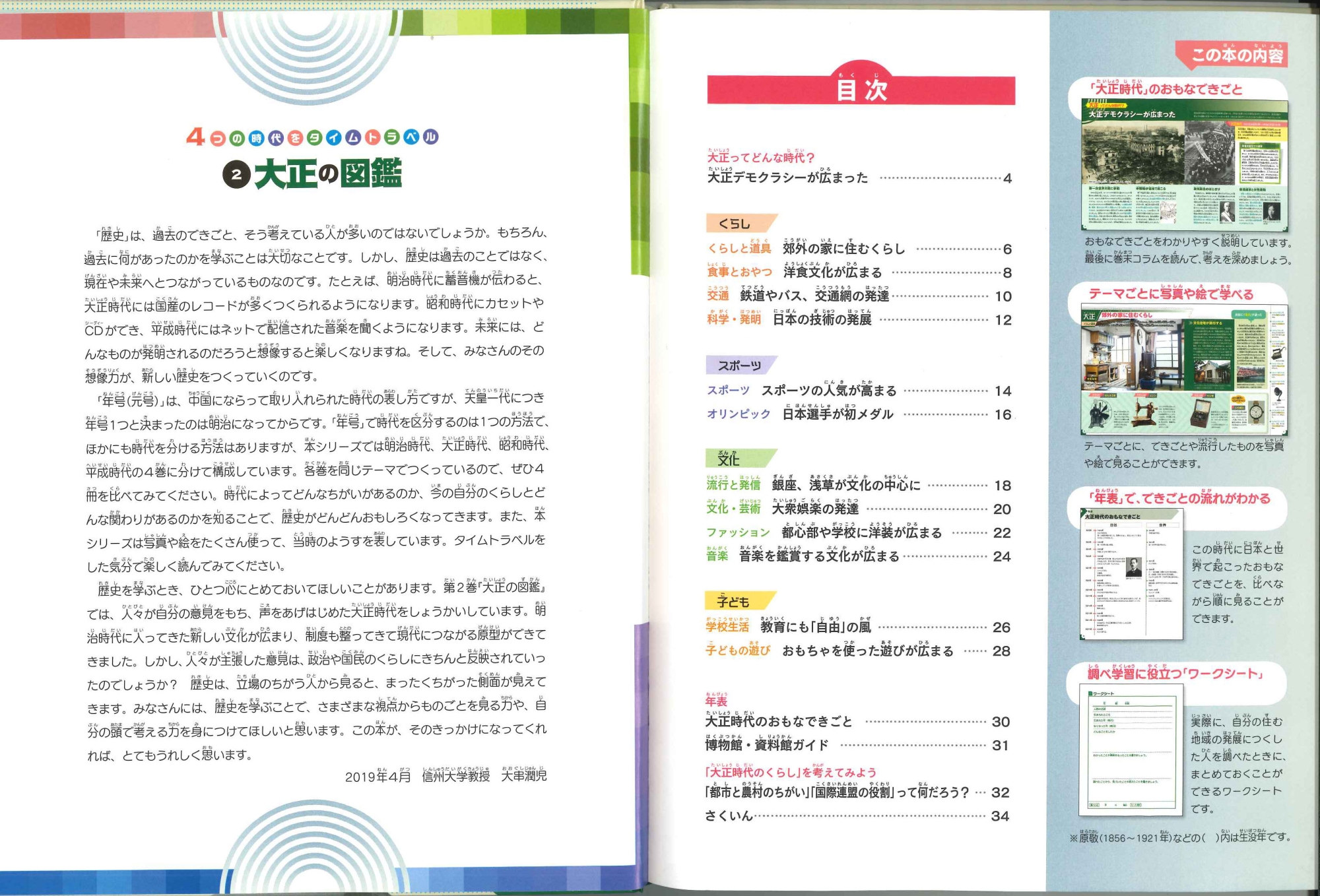Select the entry '博物館・資料館ガイド'
Viewport: 1320px width, 896px height.
766,744
